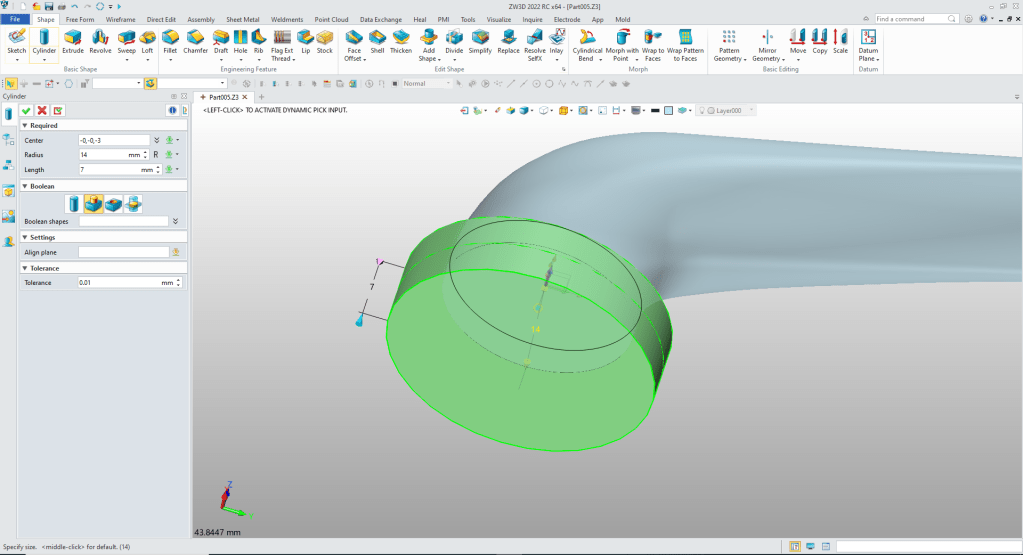The image size is (1023, 555).
Task: Open the Sheet Metal ribbon tab
Action: click(x=241, y=19)
